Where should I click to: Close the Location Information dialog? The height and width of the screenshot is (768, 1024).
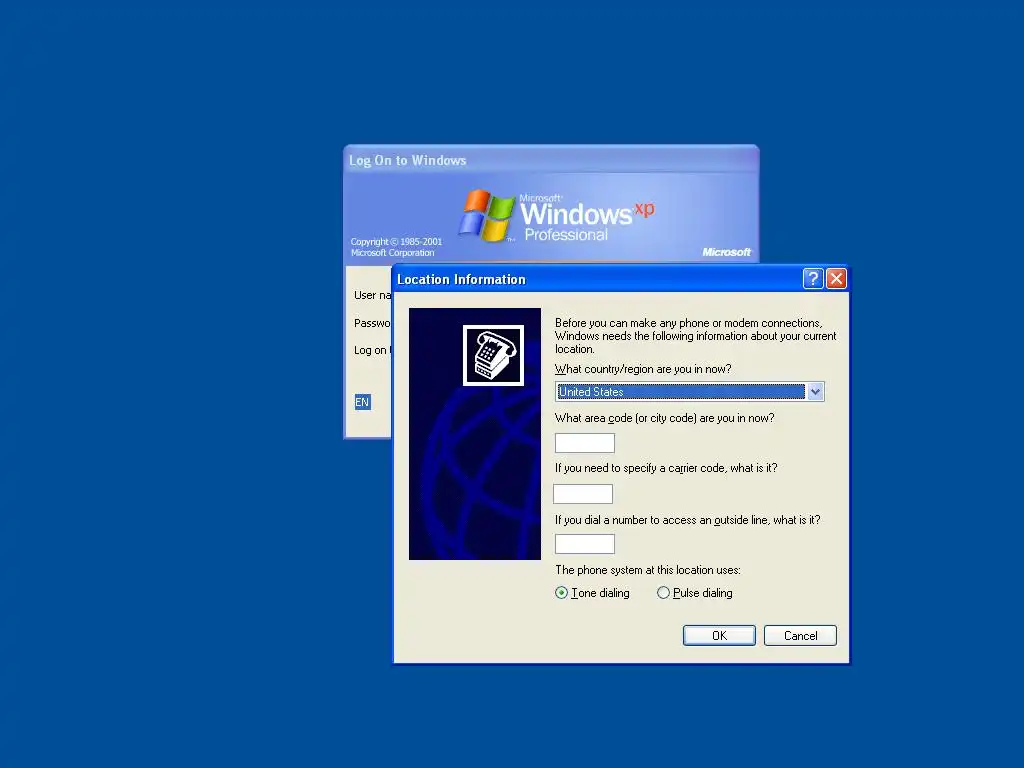coord(836,279)
